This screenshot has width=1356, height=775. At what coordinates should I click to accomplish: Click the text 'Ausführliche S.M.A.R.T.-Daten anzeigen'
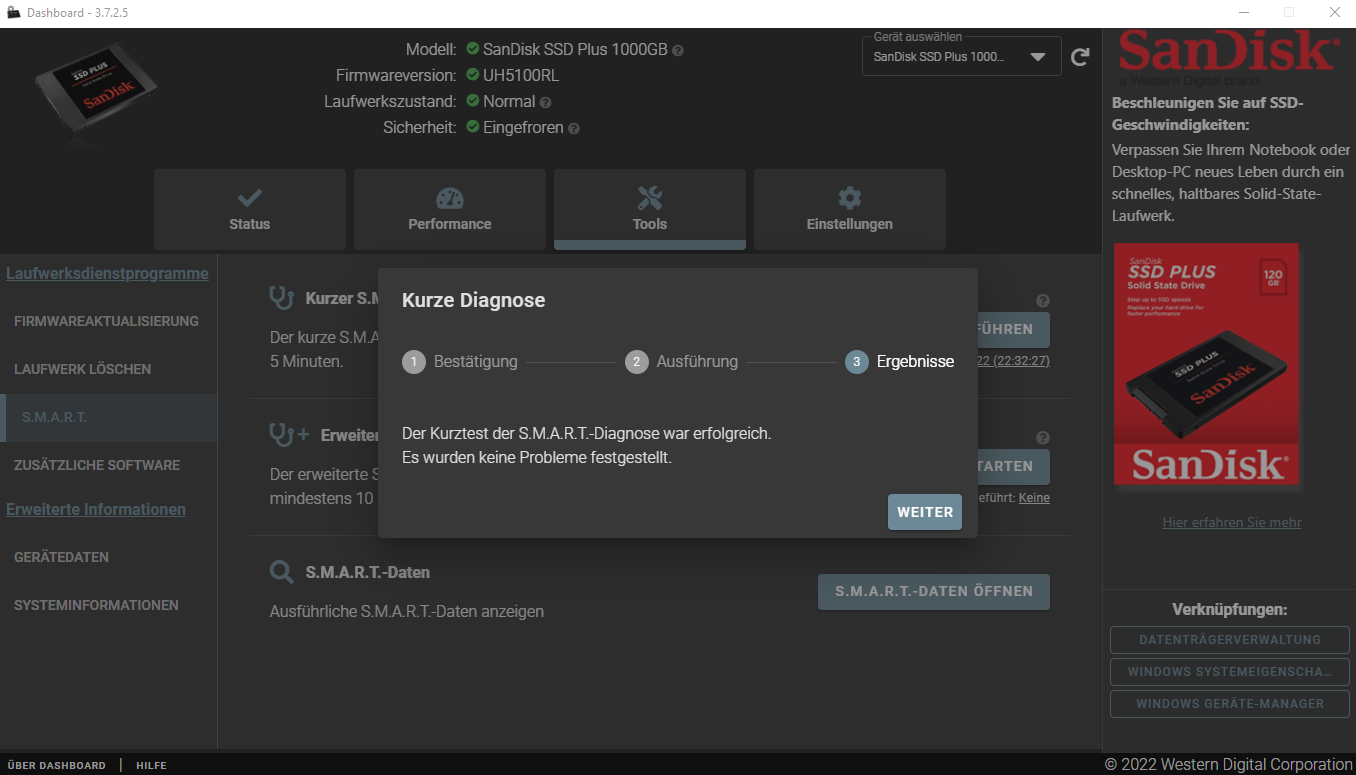pyautogui.click(x=407, y=611)
